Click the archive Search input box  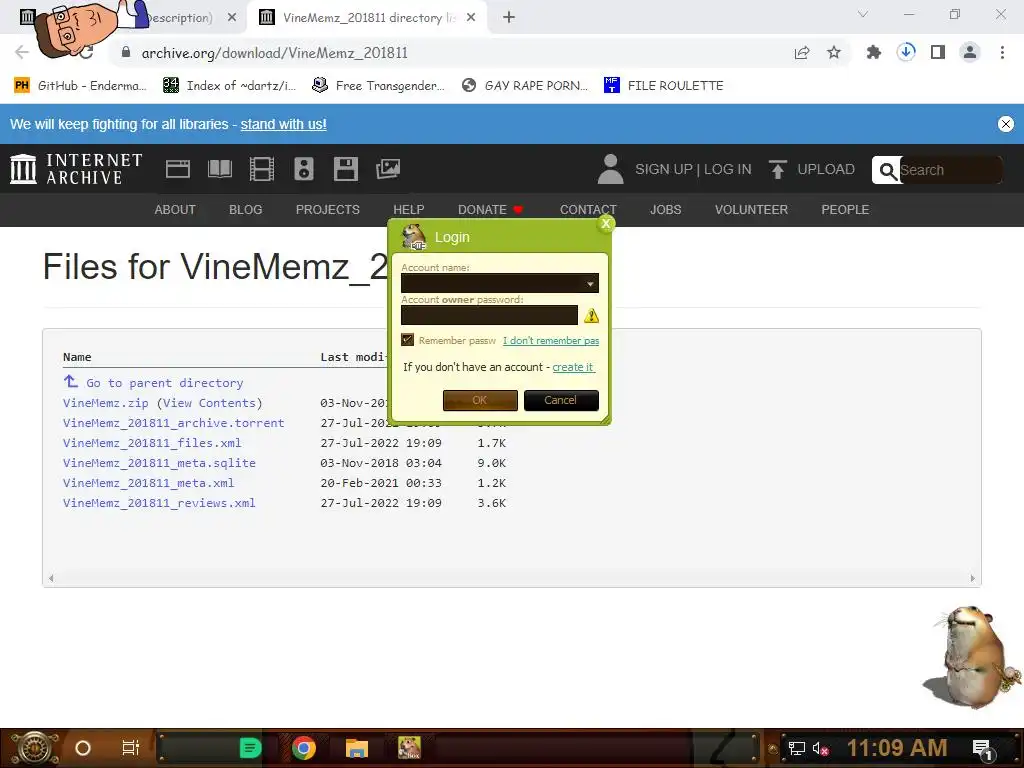[x=950, y=170]
